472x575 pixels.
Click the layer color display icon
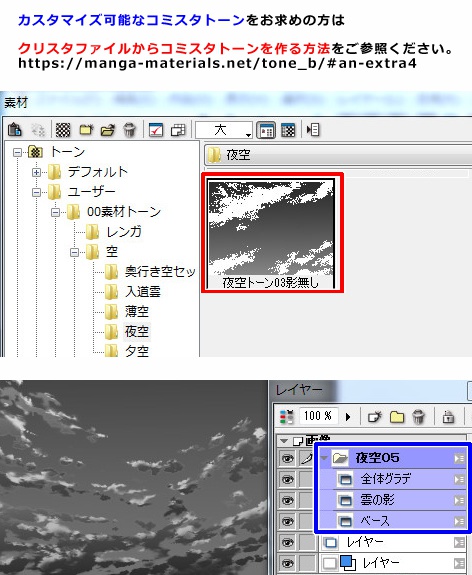[x=287, y=417]
